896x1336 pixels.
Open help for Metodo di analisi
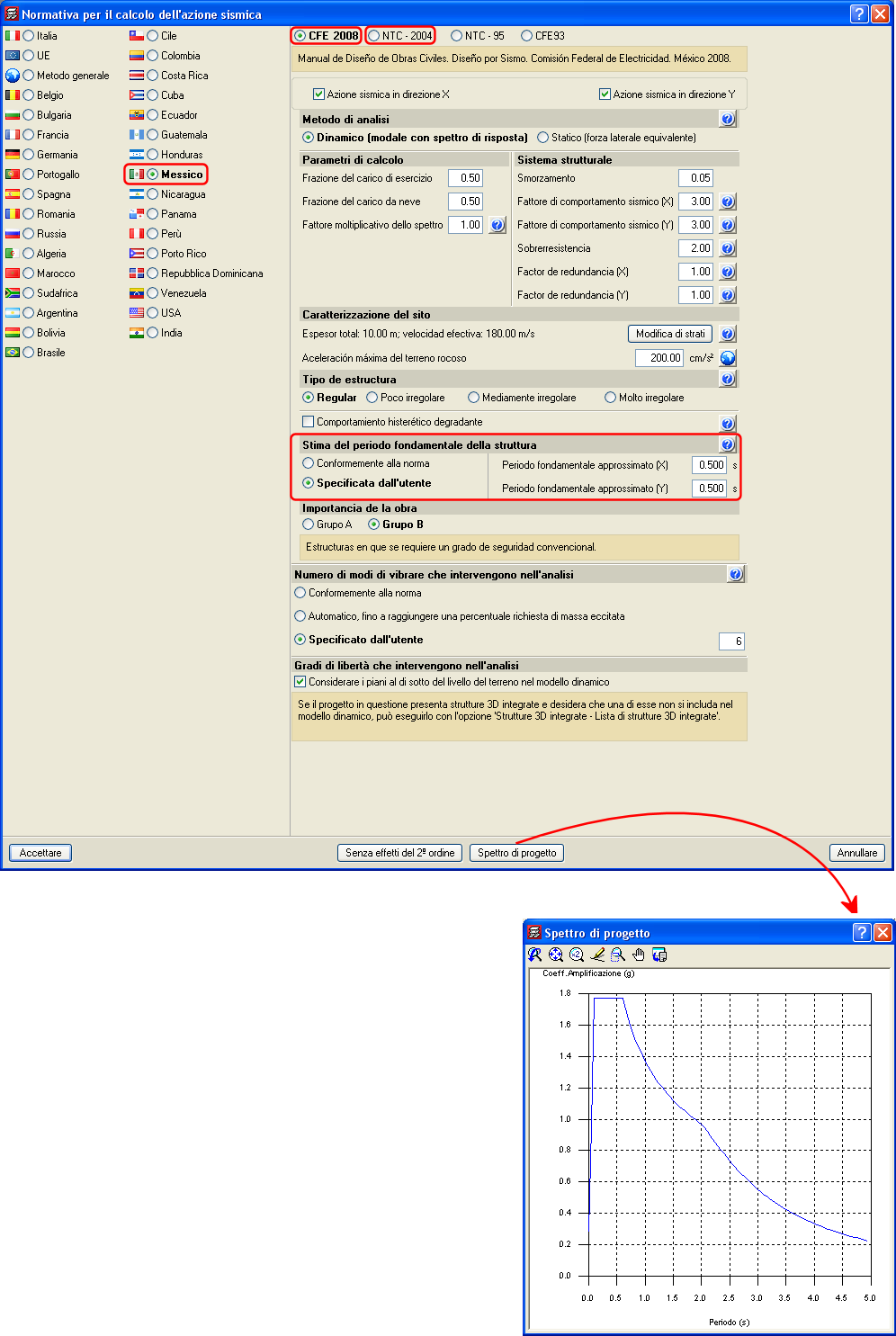click(x=729, y=119)
